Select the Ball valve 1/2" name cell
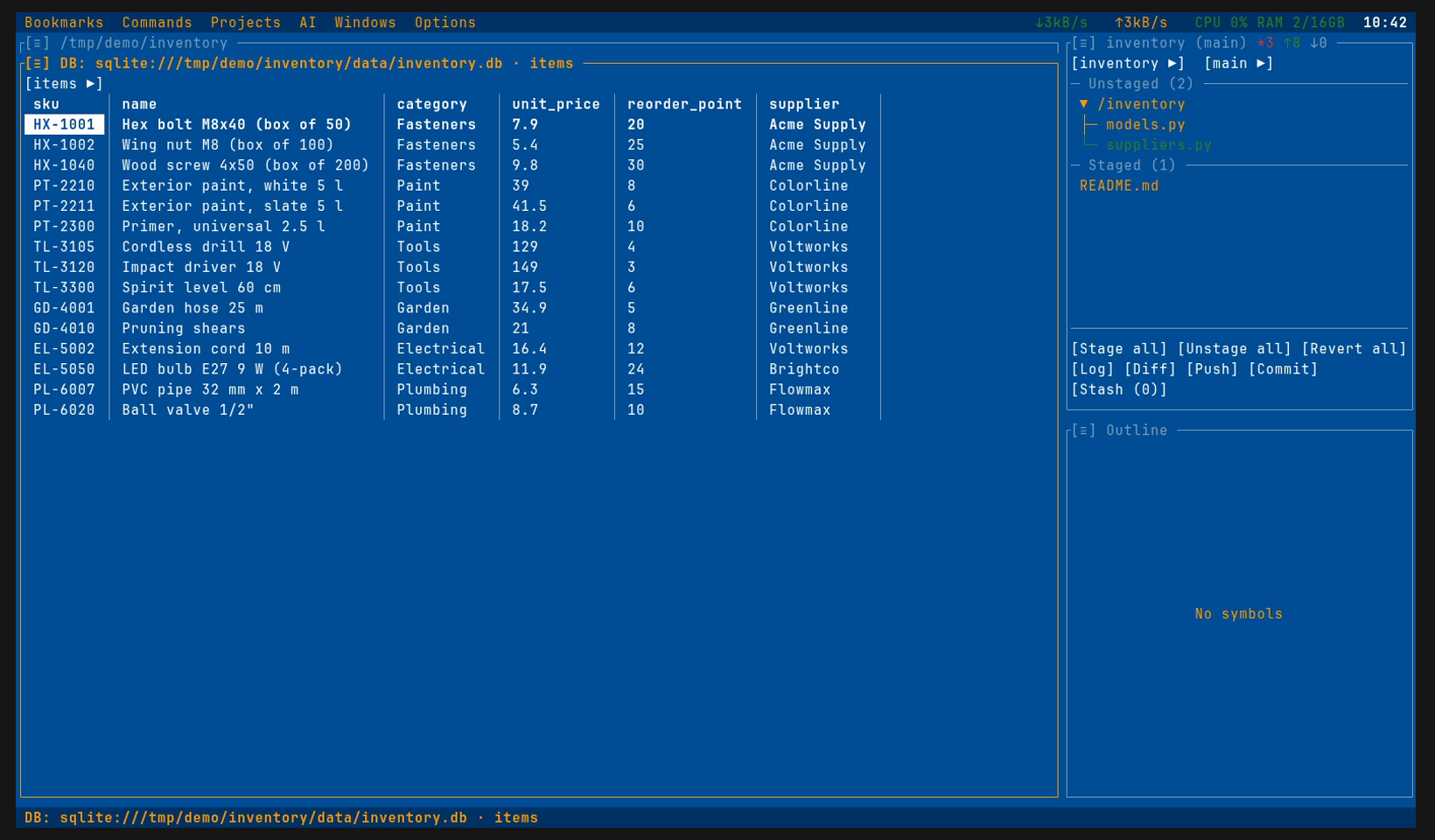 pos(188,409)
